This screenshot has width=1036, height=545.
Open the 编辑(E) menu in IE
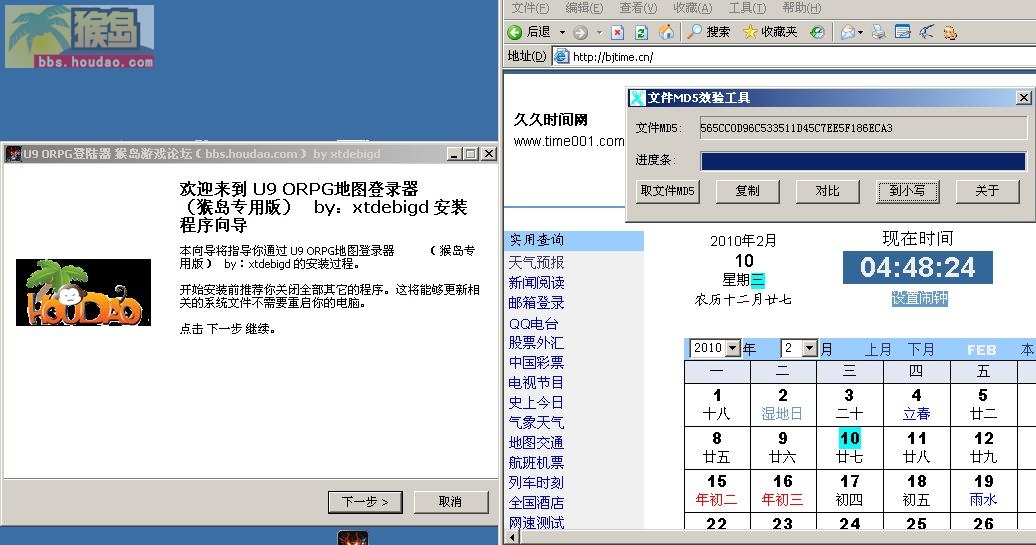[x=584, y=8]
